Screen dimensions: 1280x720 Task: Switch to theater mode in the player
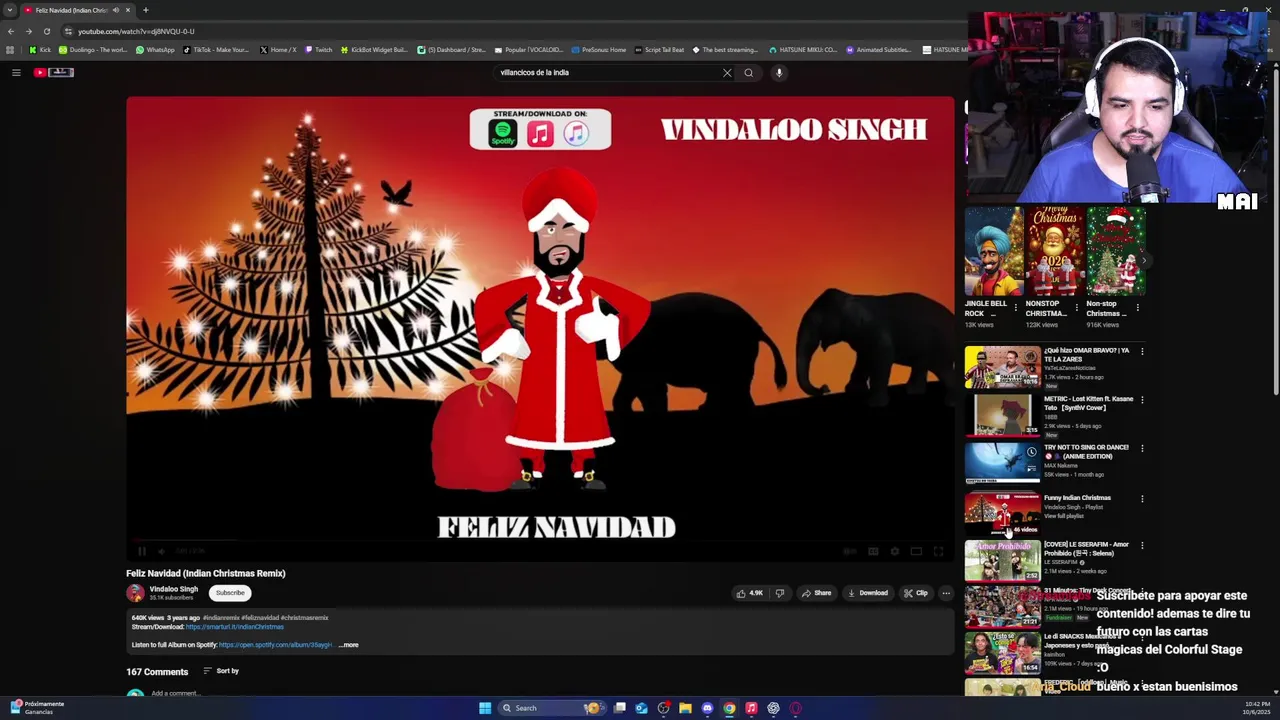point(916,551)
